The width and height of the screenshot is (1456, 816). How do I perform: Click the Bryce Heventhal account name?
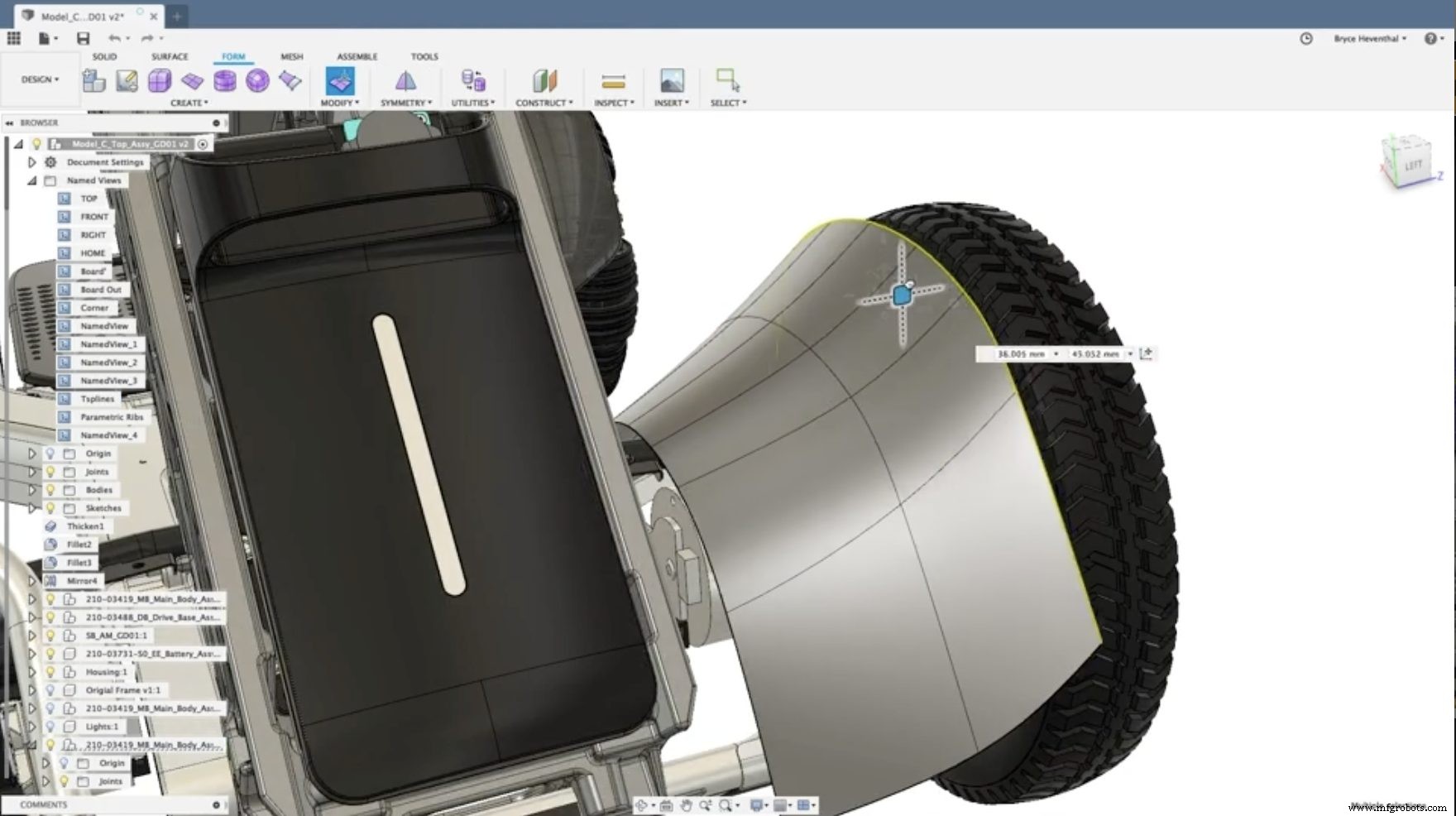click(x=1367, y=38)
